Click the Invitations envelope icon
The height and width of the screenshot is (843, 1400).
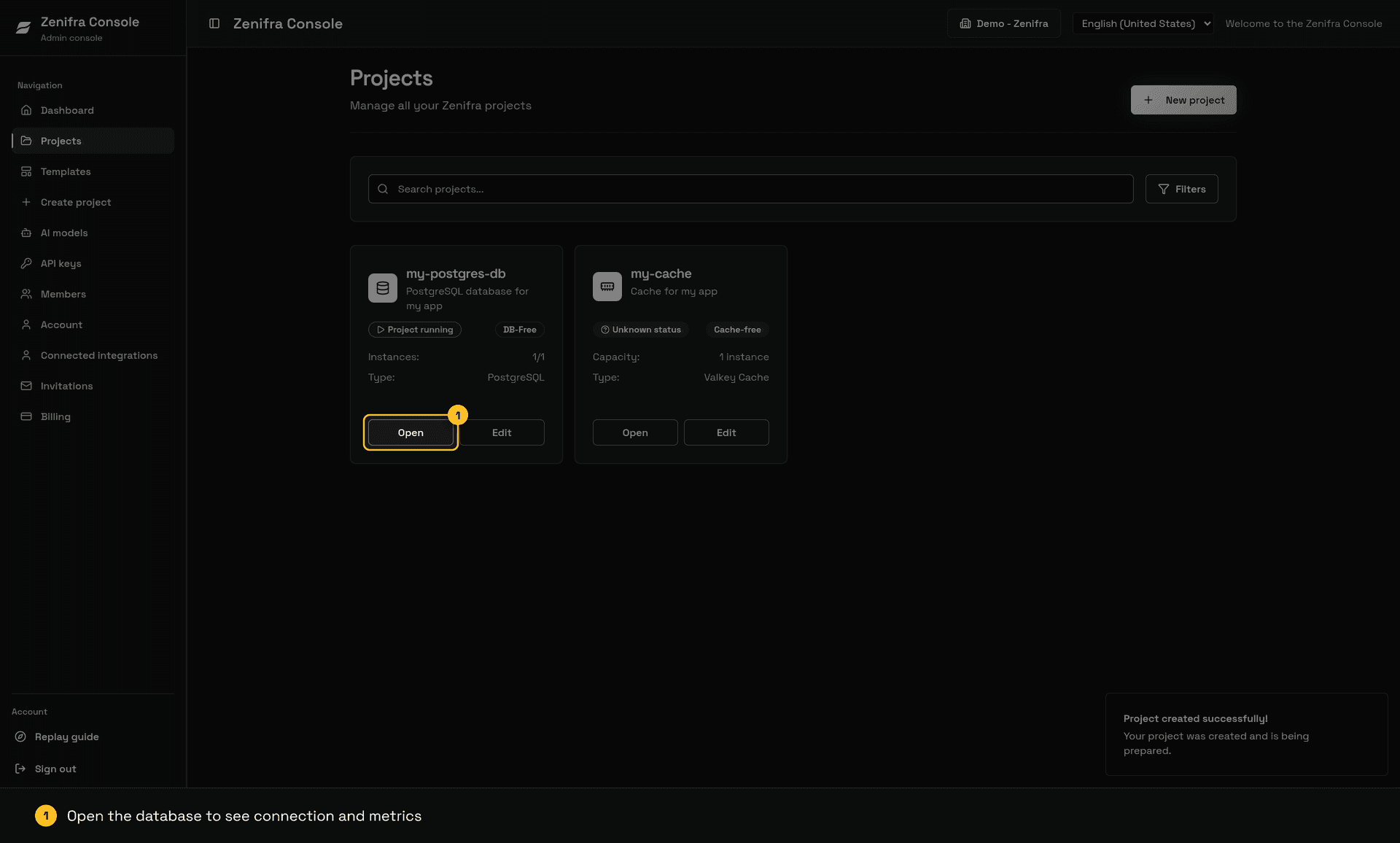[x=26, y=386]
